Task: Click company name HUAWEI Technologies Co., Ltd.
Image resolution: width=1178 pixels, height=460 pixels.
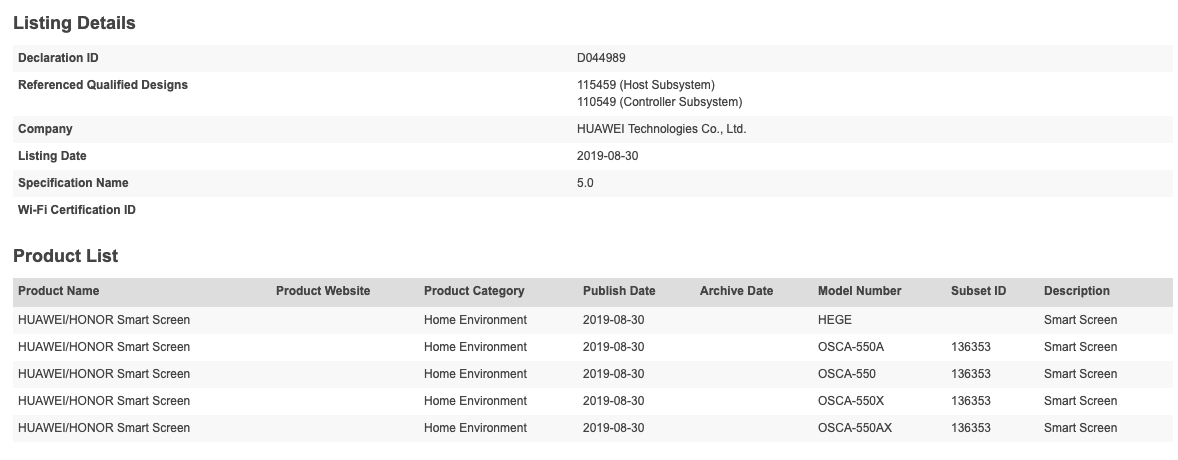Action: tap(661, 129)
